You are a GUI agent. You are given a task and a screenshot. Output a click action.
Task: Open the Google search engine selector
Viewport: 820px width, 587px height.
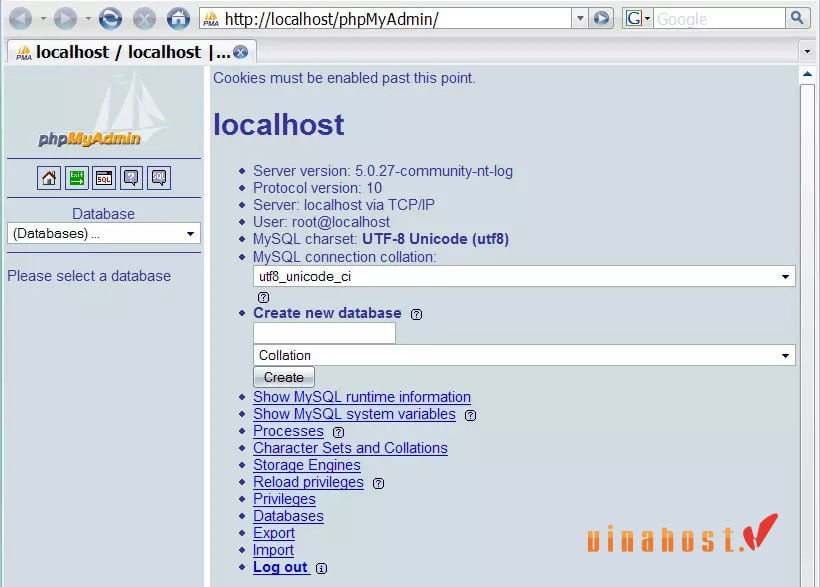pos(637,19)
